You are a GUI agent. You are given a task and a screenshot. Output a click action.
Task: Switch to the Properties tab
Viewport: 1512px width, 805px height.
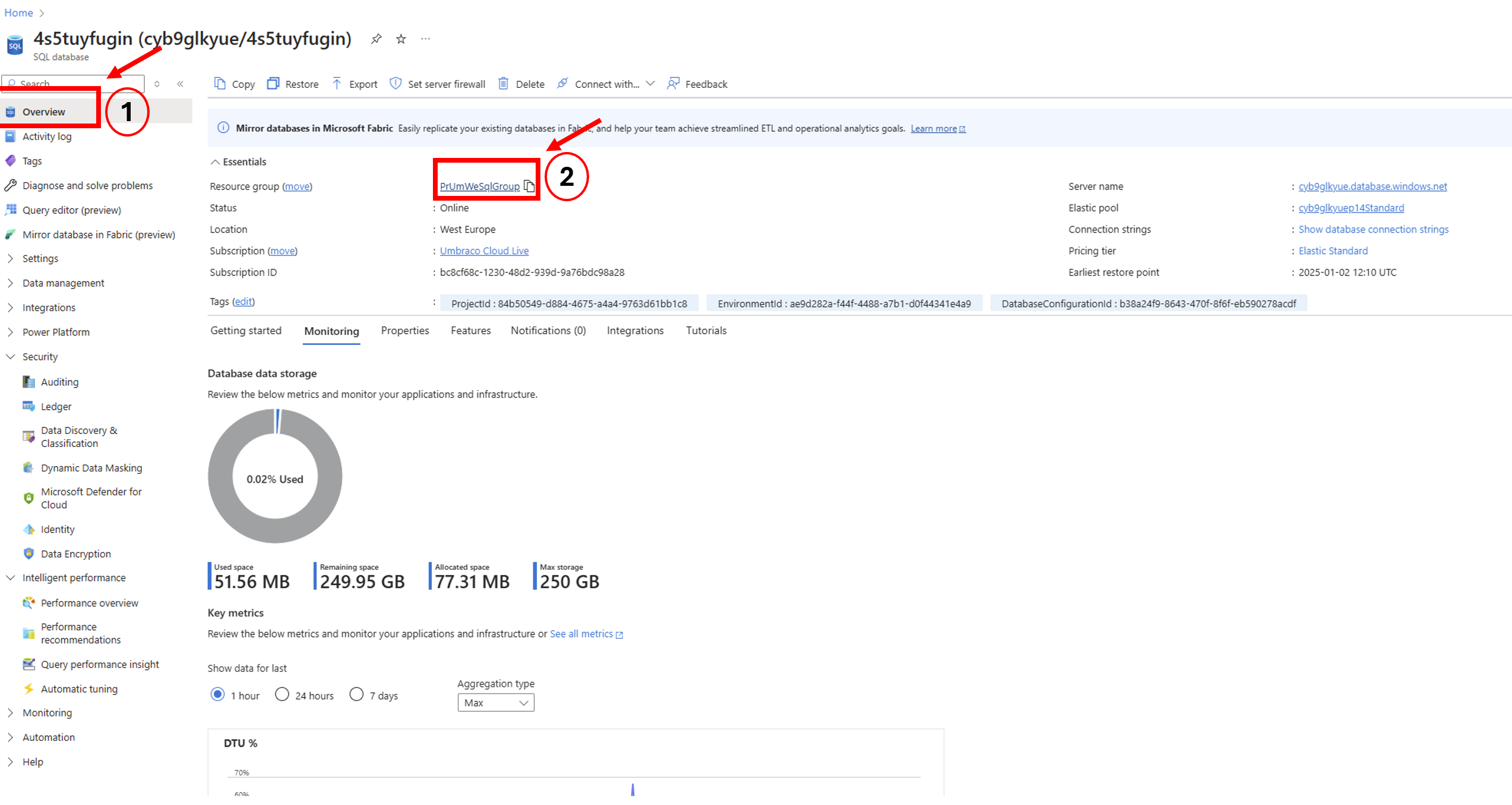click(405, 331)
